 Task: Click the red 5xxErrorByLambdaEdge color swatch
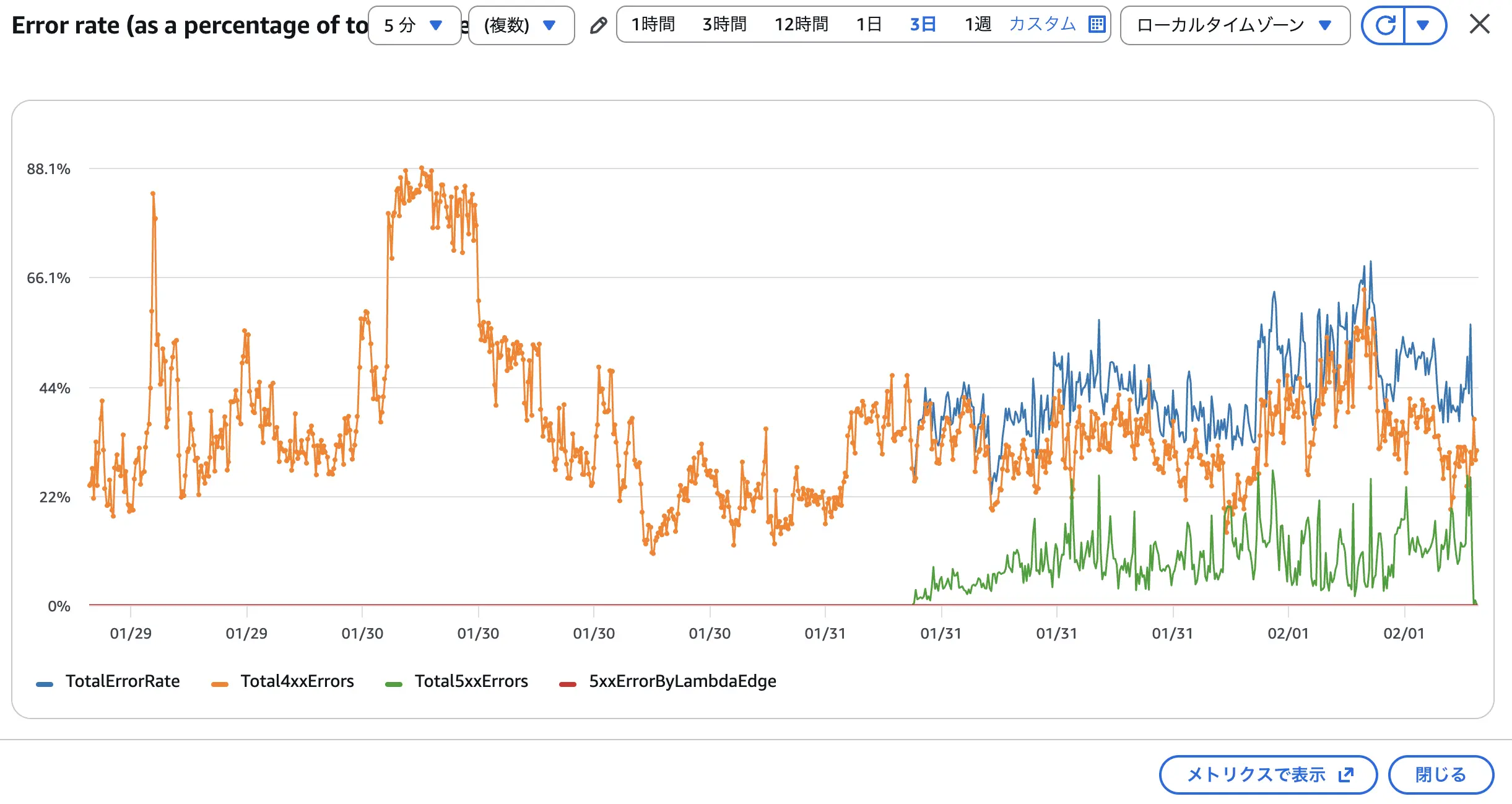pyautogui.click(x=568, y=684)
